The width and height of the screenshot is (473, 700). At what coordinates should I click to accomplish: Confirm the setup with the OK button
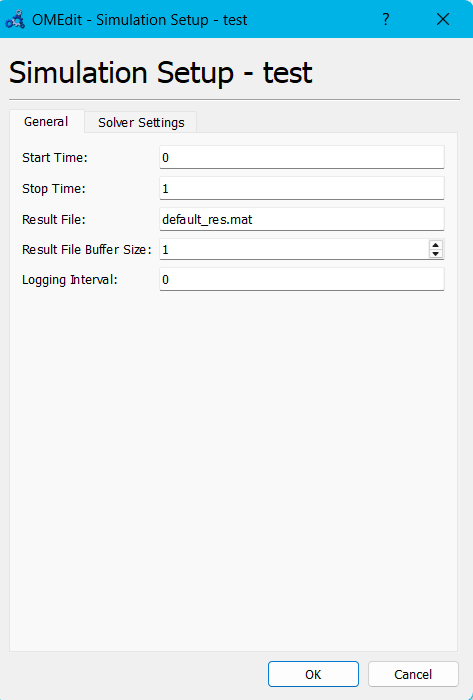pos(313,674)
